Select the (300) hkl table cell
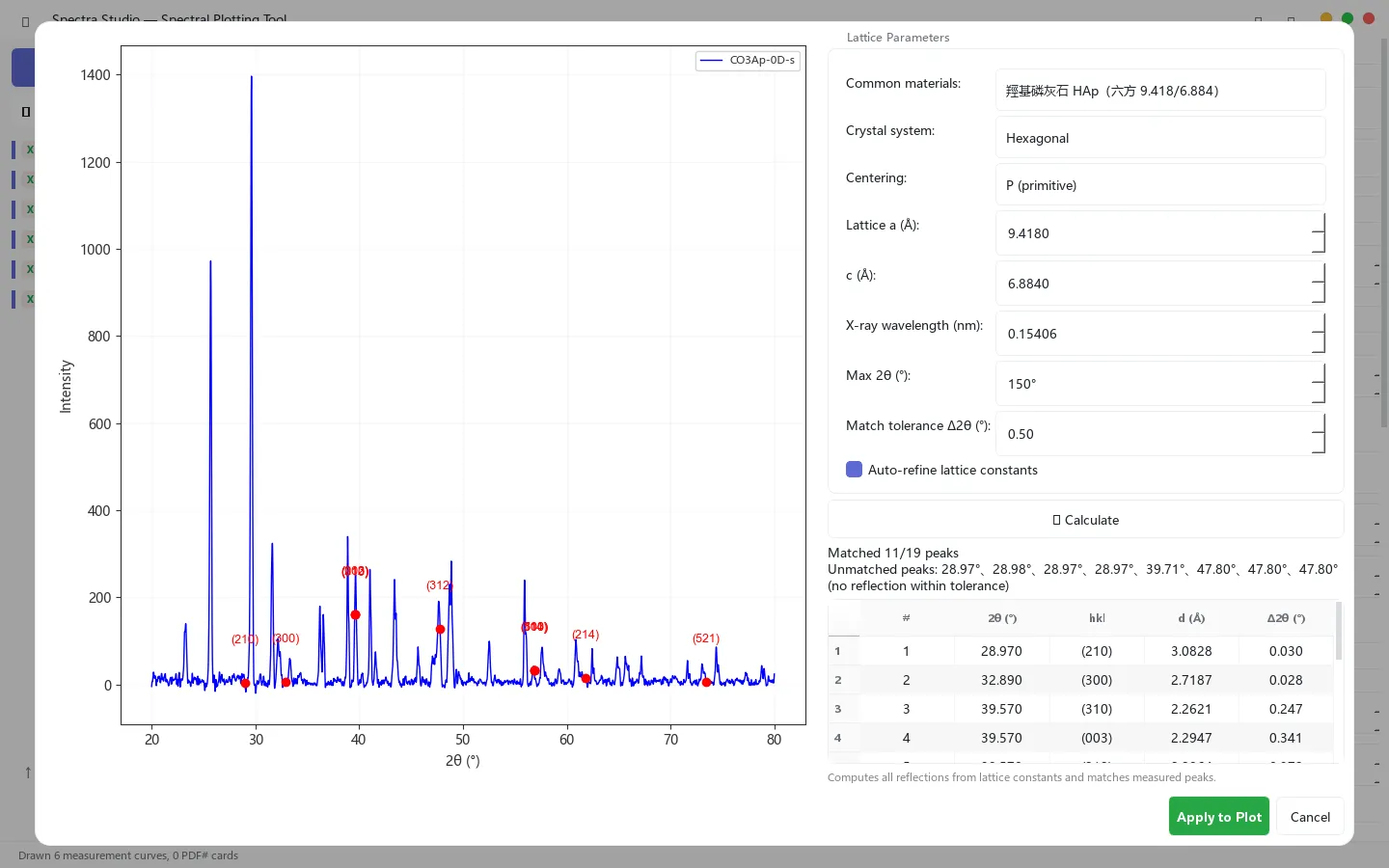 (x=1097, y=680)
